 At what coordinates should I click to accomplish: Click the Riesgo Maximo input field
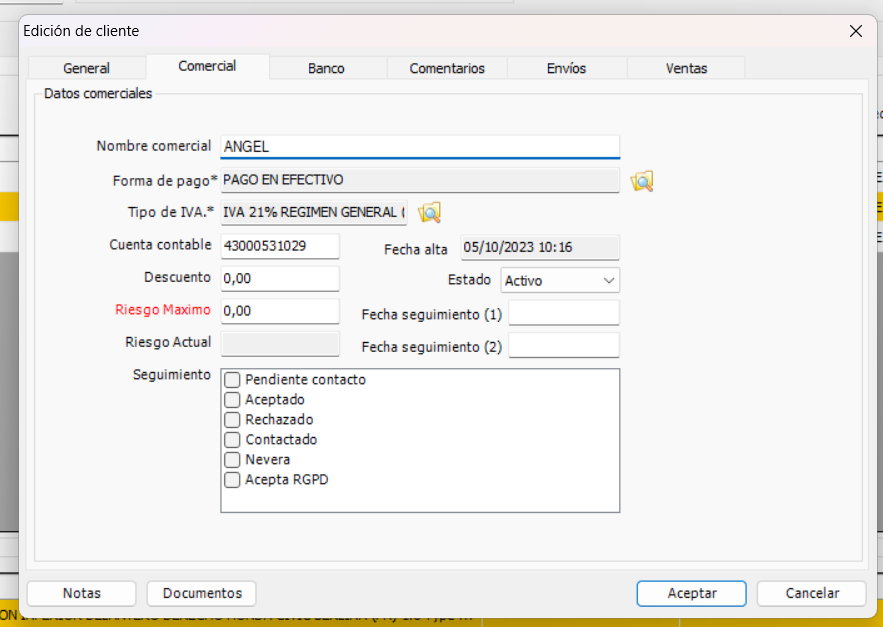[280, 311]
